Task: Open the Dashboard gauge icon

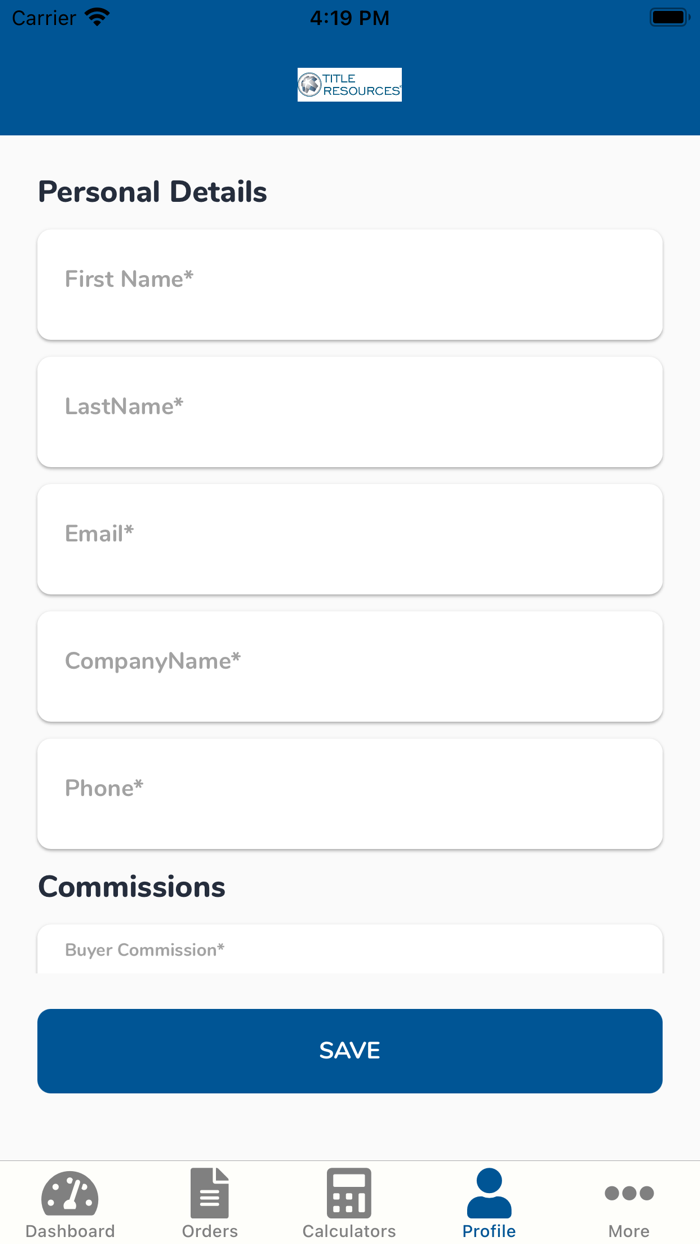Action: (70, 1194)
